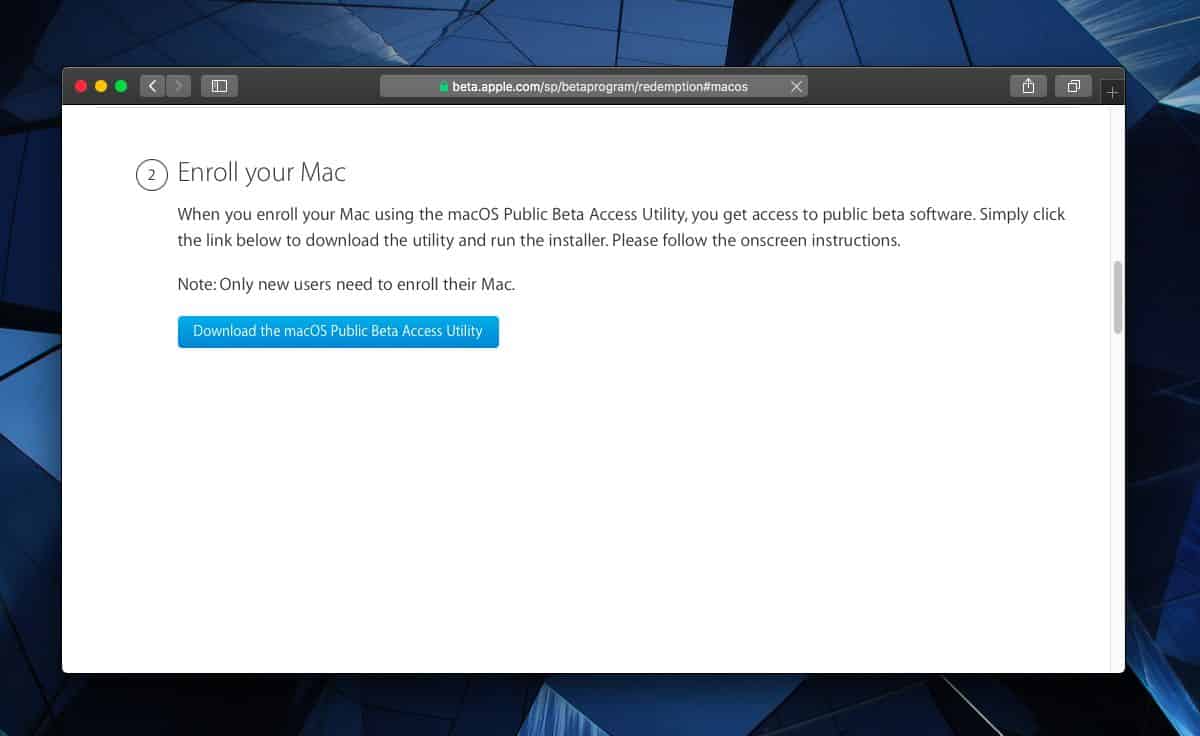Screen dimensions: 1200x736
Task: Close the Safari window with the red button
Action: tap(80, 86)
